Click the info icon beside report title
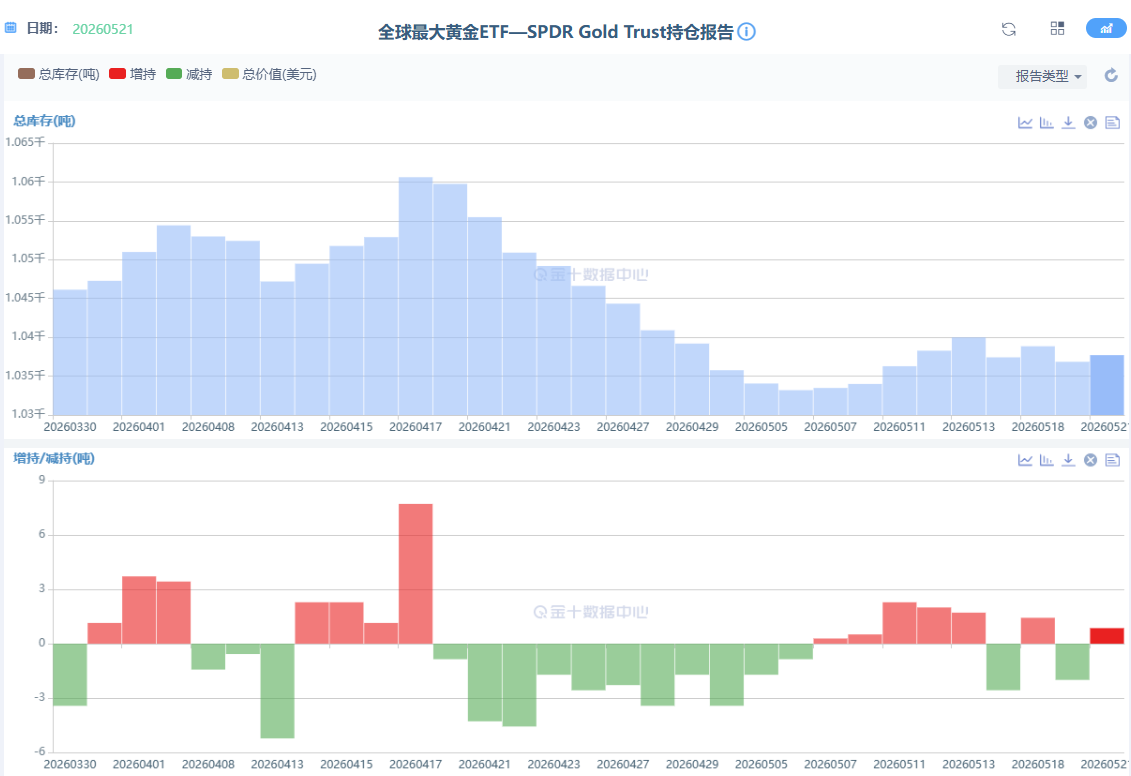 pyautogui.click(x=747, y=32)
